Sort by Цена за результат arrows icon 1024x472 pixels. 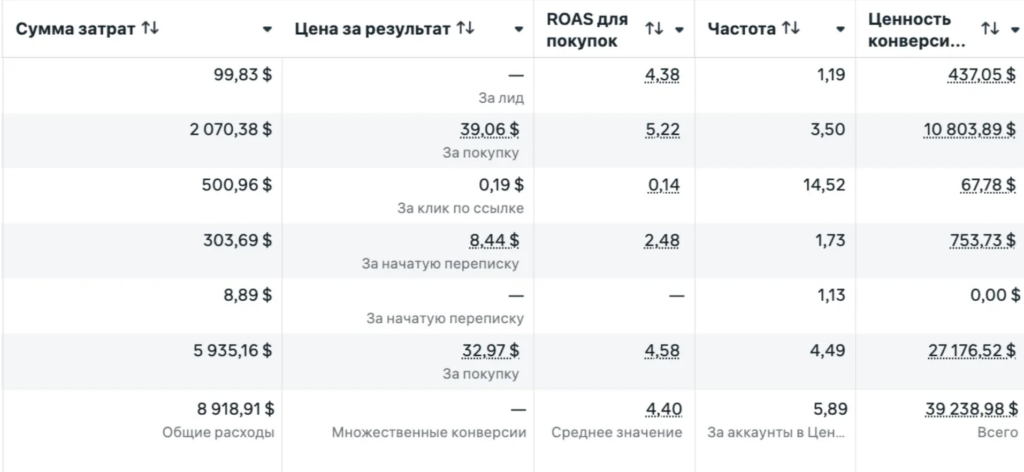pyautogui.click(x=465, y=29)
